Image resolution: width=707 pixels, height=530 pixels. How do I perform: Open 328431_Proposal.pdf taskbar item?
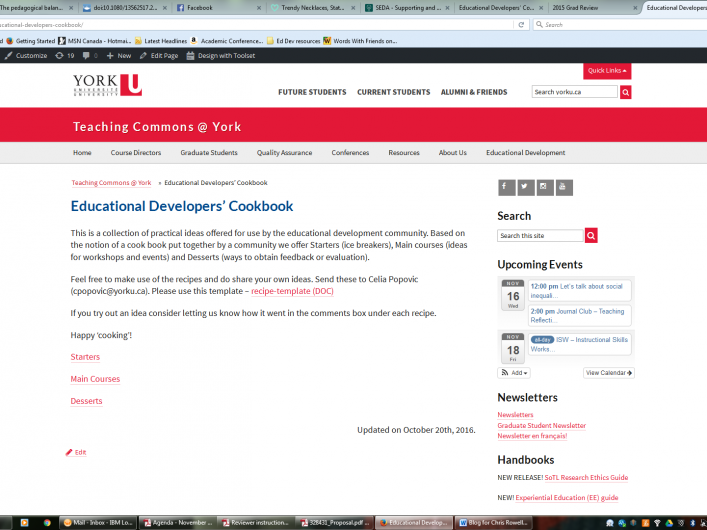335,523
